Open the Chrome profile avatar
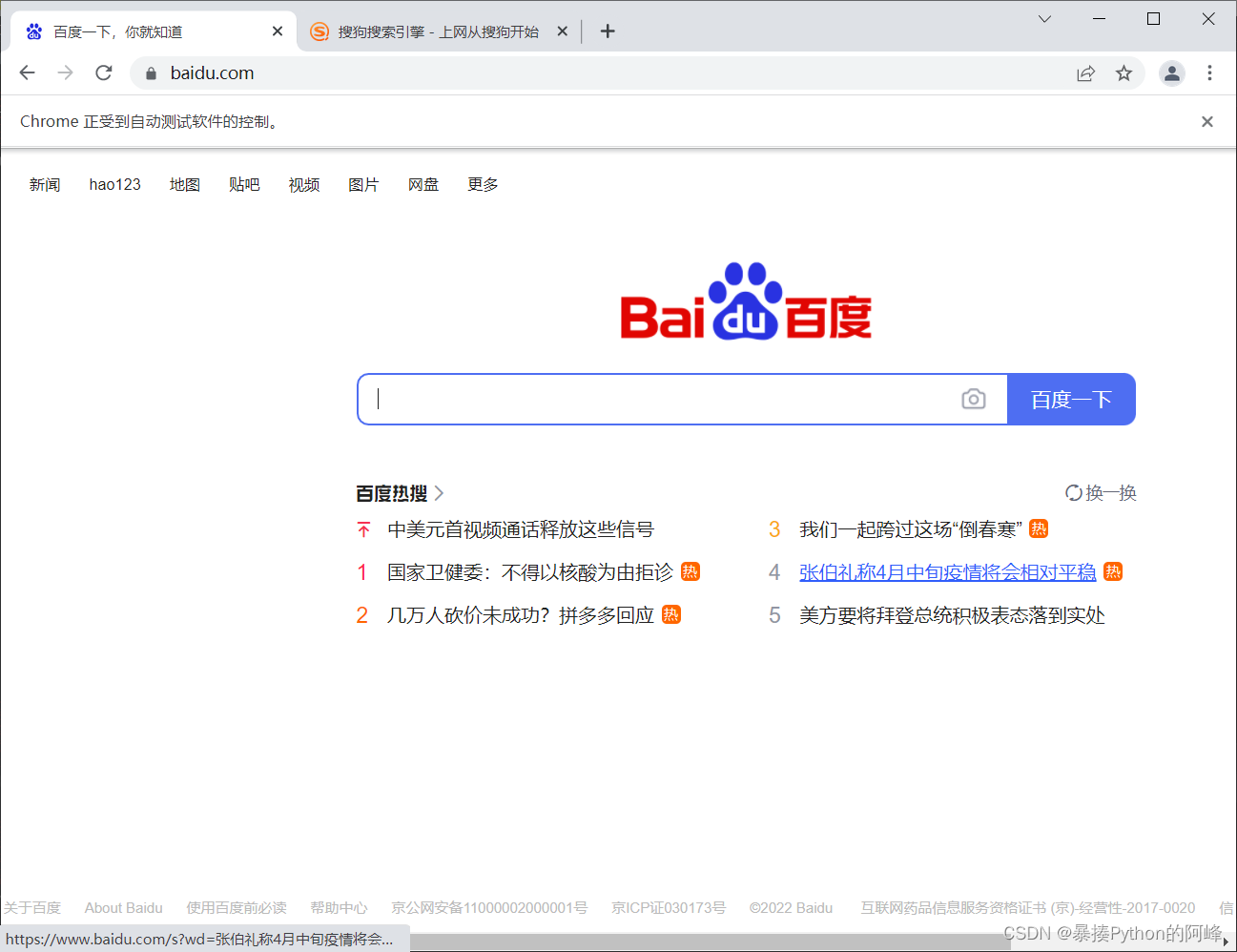1237x952 pixels. click(1171, 73)
